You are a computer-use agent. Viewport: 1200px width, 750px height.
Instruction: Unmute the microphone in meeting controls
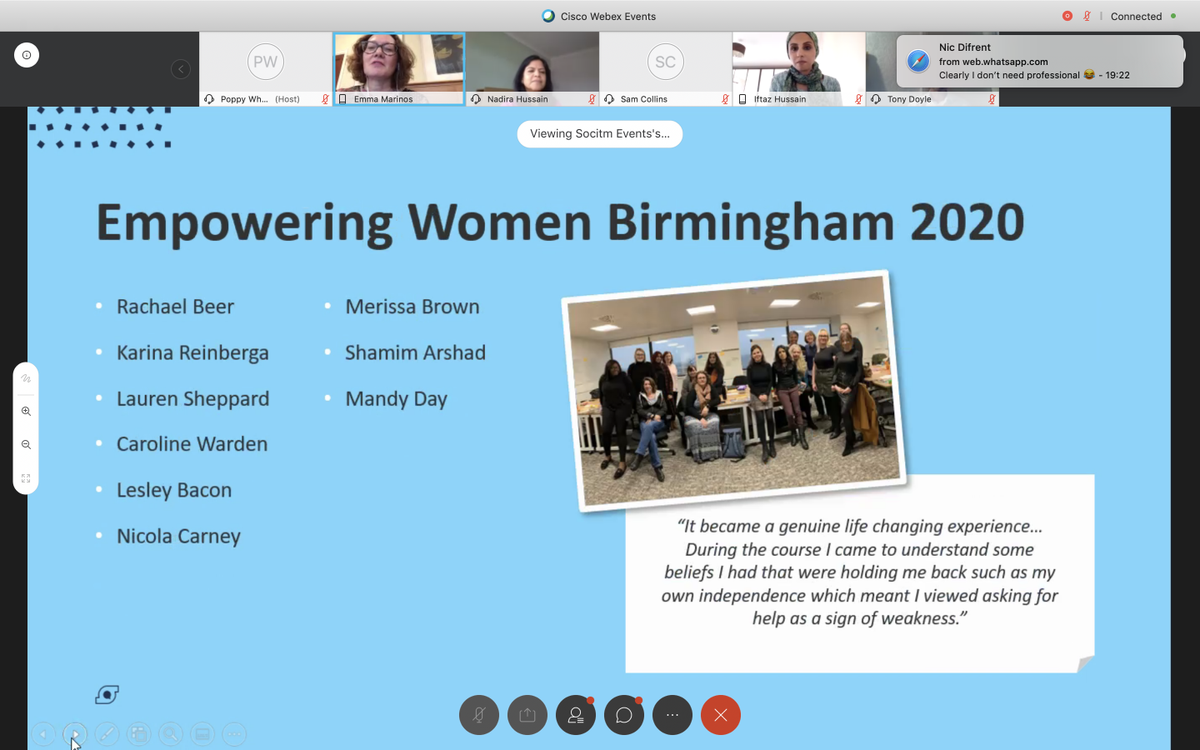[x=479, y=715]
